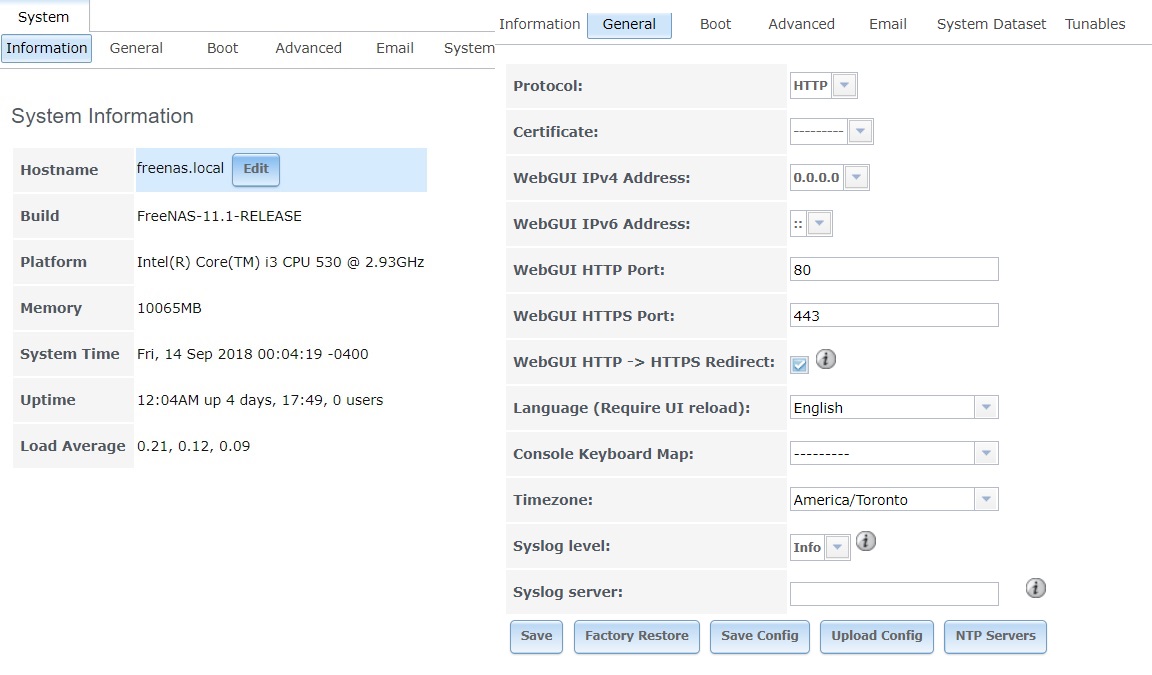The height and width of the screenshot is (675, 1152).
Task: Expand the Language selection dropdown
Action: point(986,407)
